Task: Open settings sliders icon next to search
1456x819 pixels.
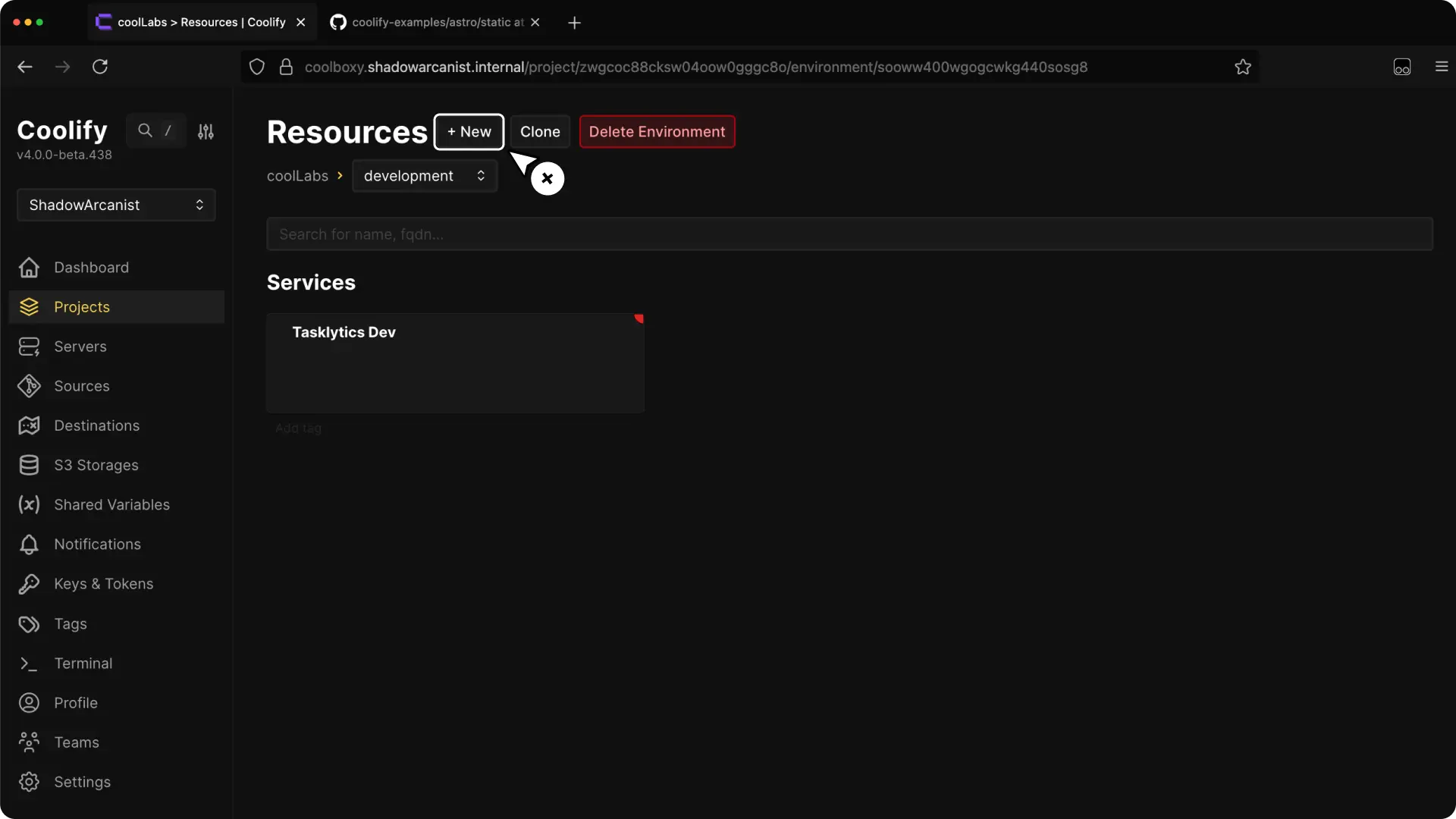Action: (206, 131)
